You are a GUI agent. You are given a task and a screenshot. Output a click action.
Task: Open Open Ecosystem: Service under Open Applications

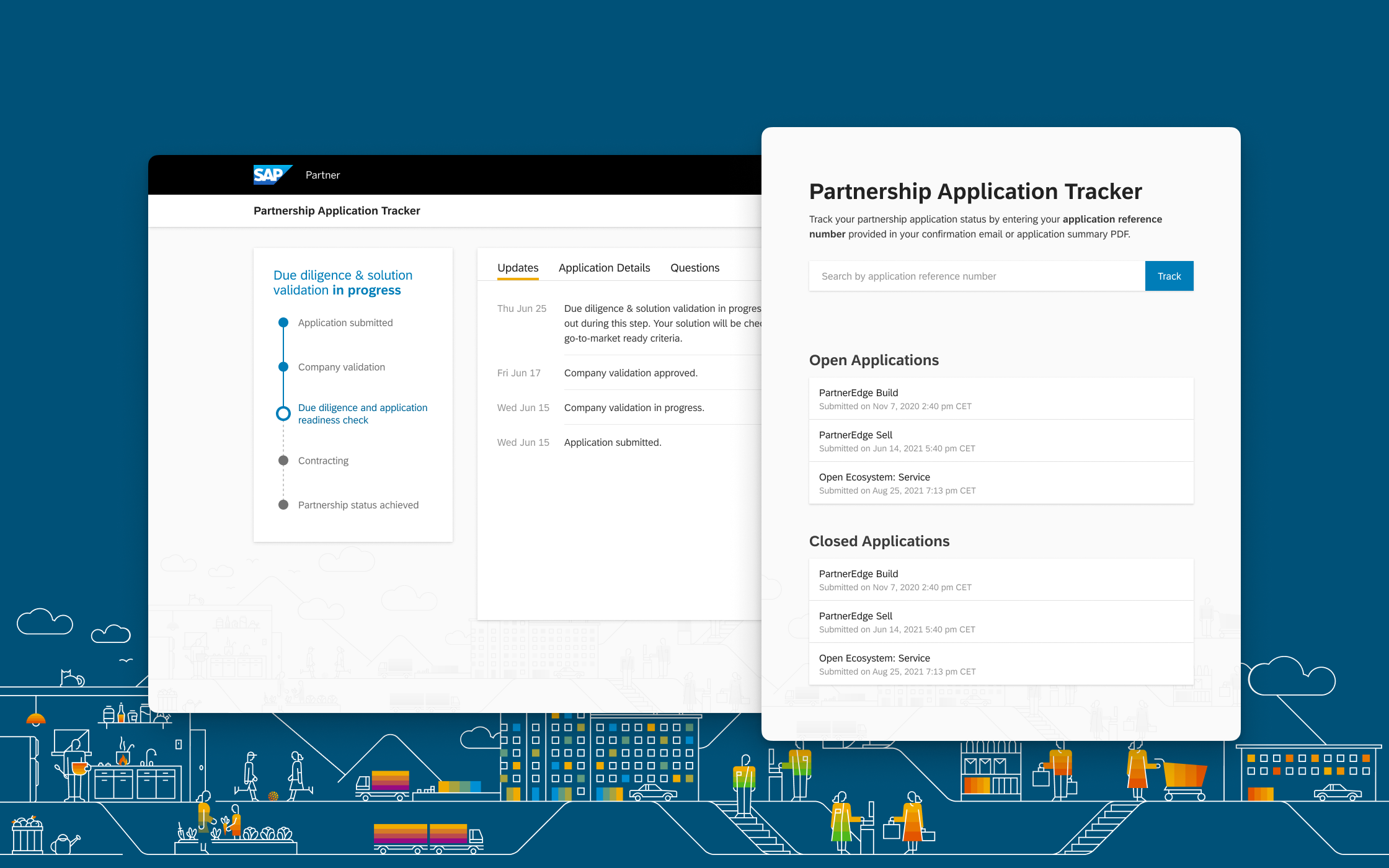click(x=1001, y=483)
